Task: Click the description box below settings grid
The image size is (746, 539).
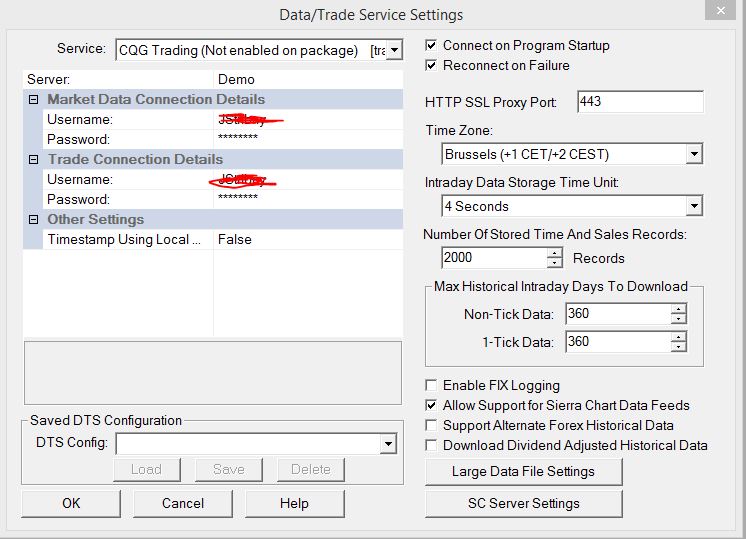Action: click(213, 372)
